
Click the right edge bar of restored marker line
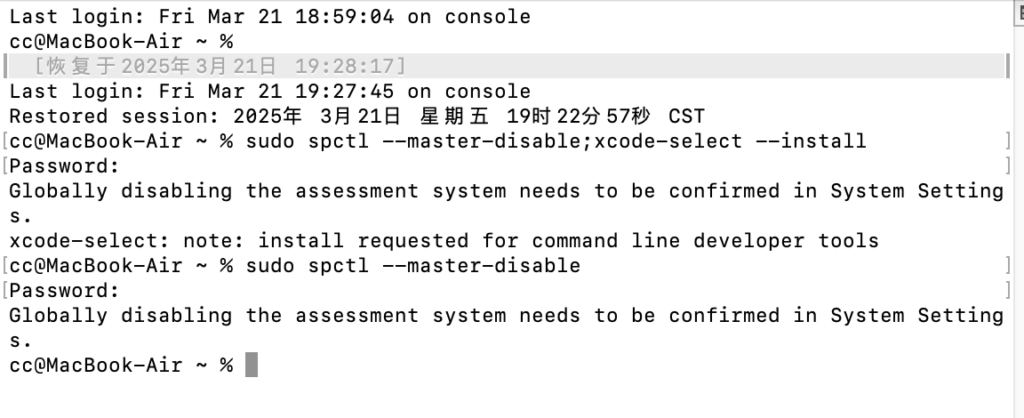tap(1008, 66)
